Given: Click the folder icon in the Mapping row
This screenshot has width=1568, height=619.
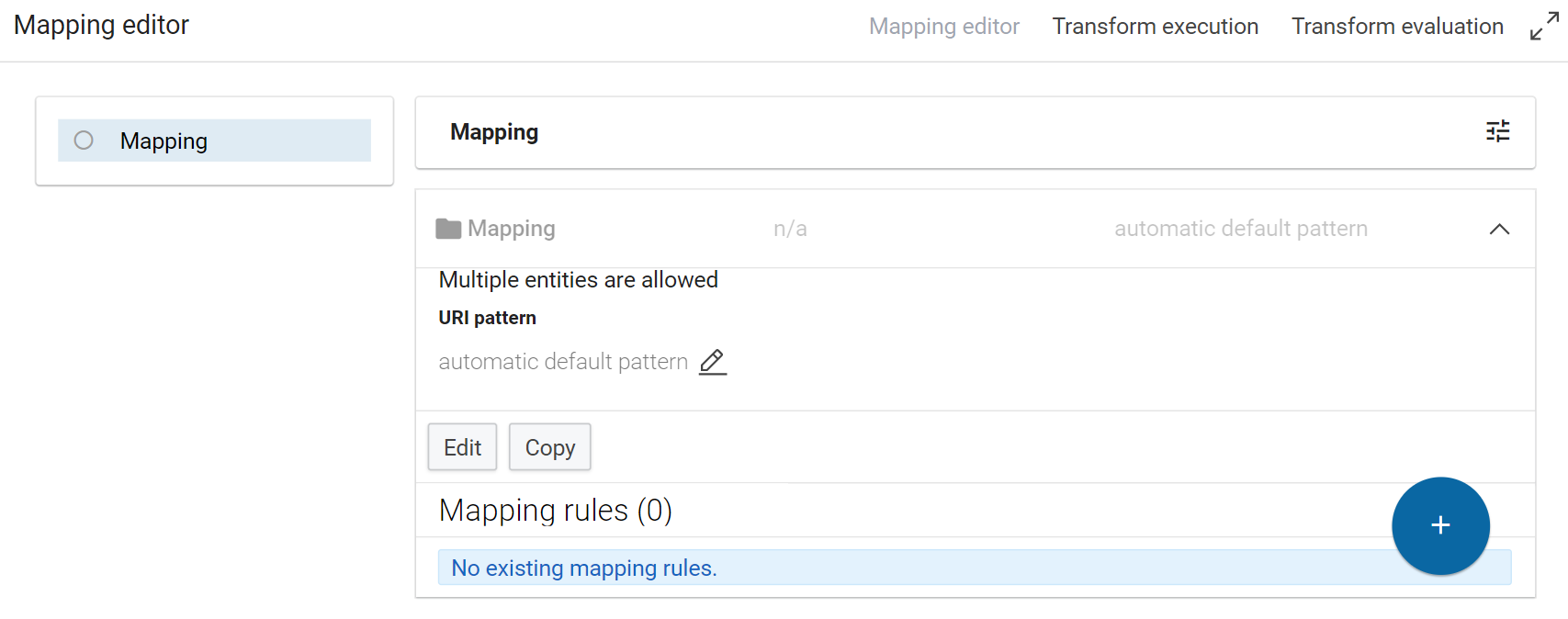Looking at the screenshot, I should click(448, 229).
